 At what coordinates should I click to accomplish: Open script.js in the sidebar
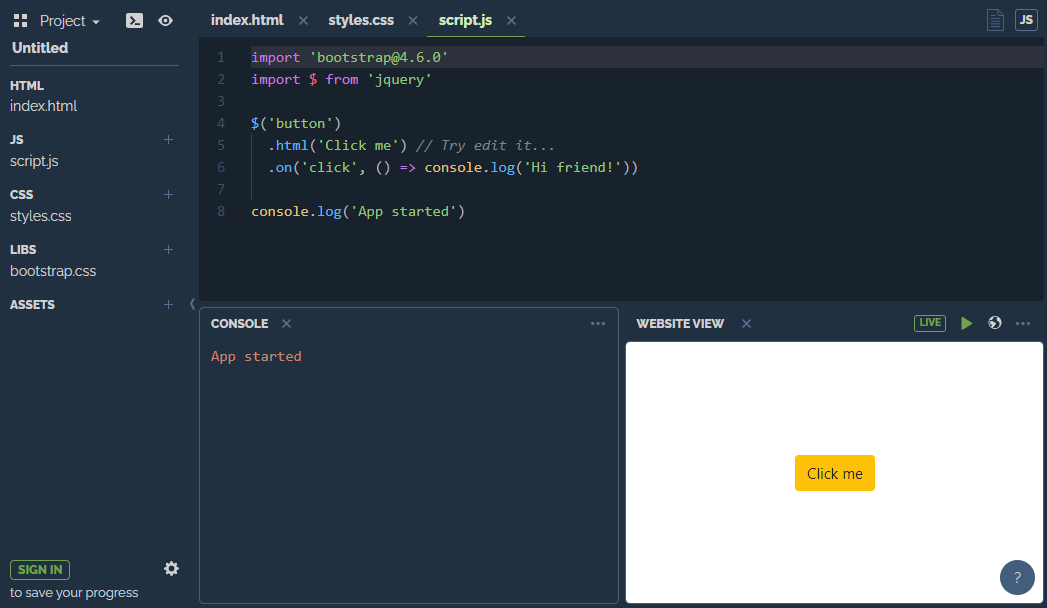pos(34,161)
